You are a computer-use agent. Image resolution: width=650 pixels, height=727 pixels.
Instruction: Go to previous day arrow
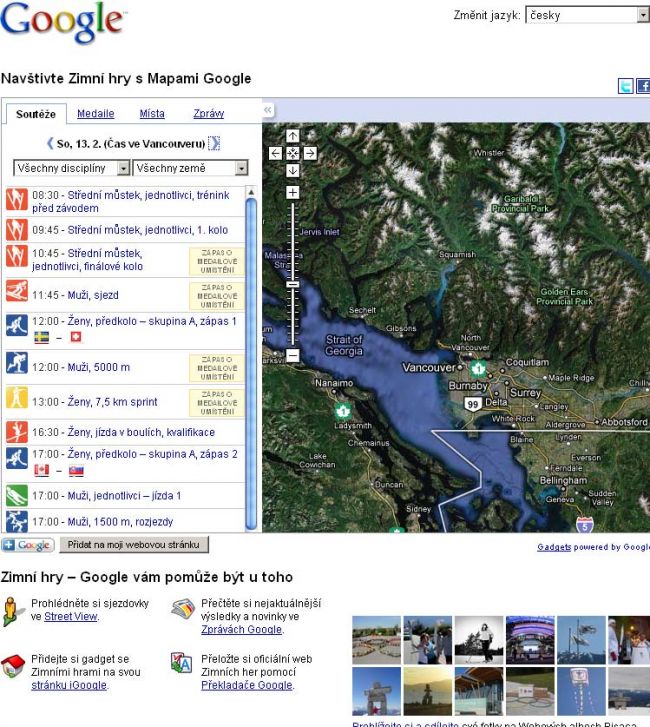tap(50, 143)
